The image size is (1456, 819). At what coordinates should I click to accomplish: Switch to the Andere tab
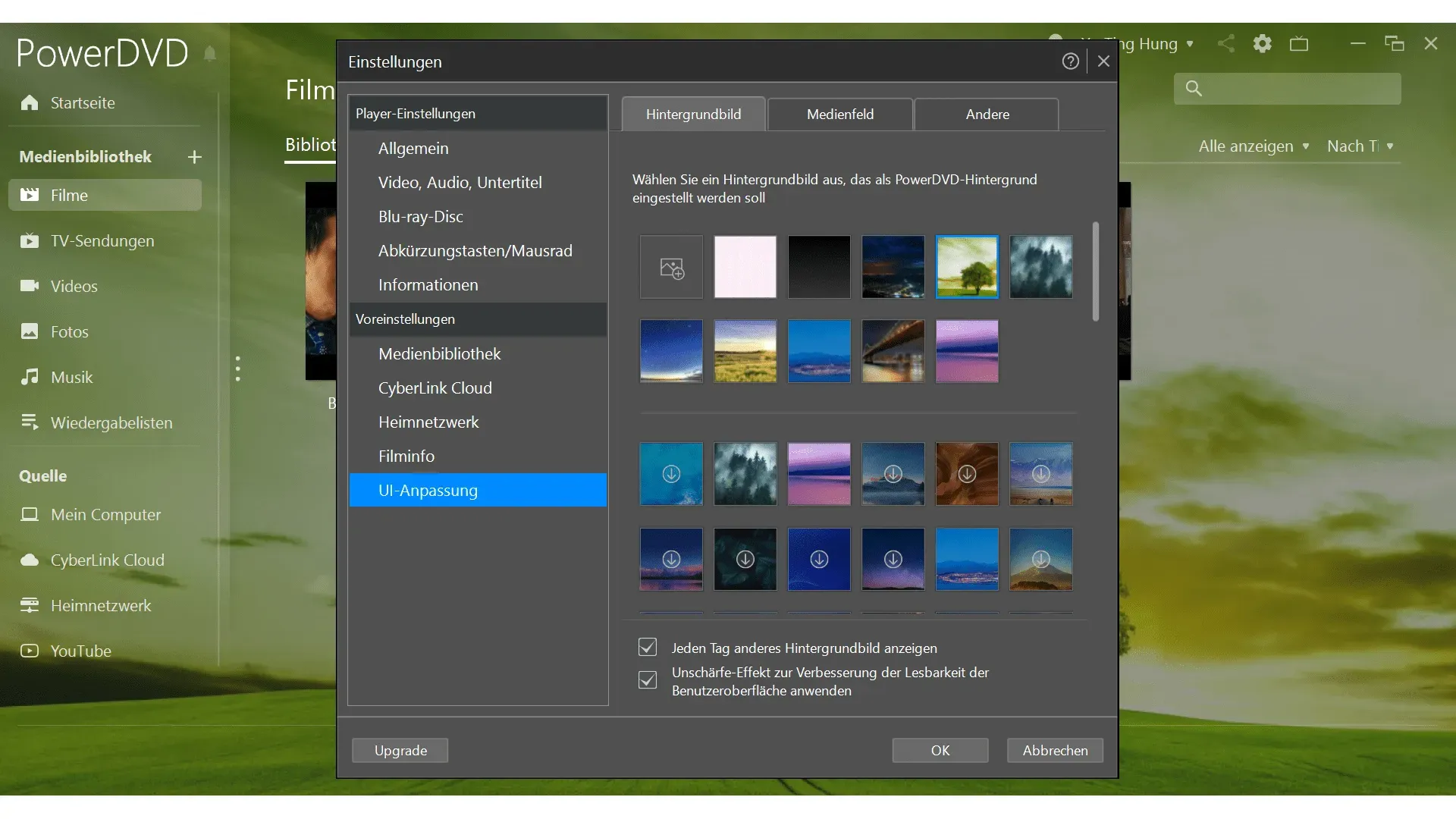click(987, 115)
